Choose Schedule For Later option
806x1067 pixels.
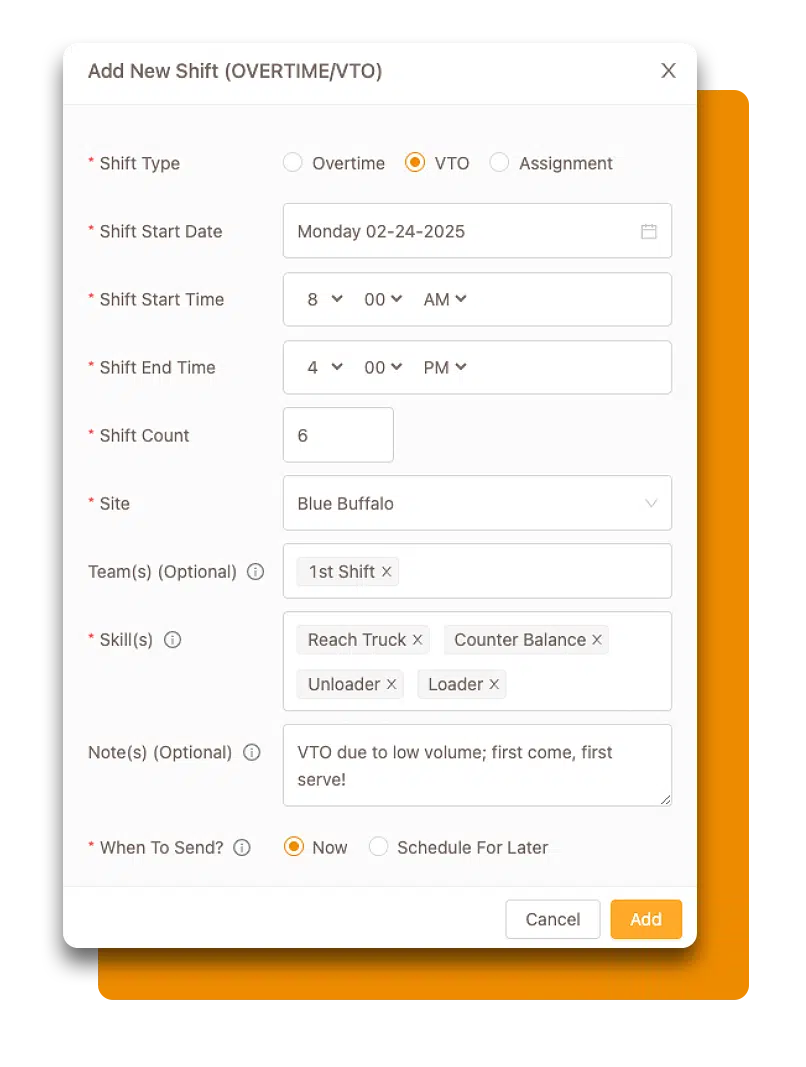[378, 847]
